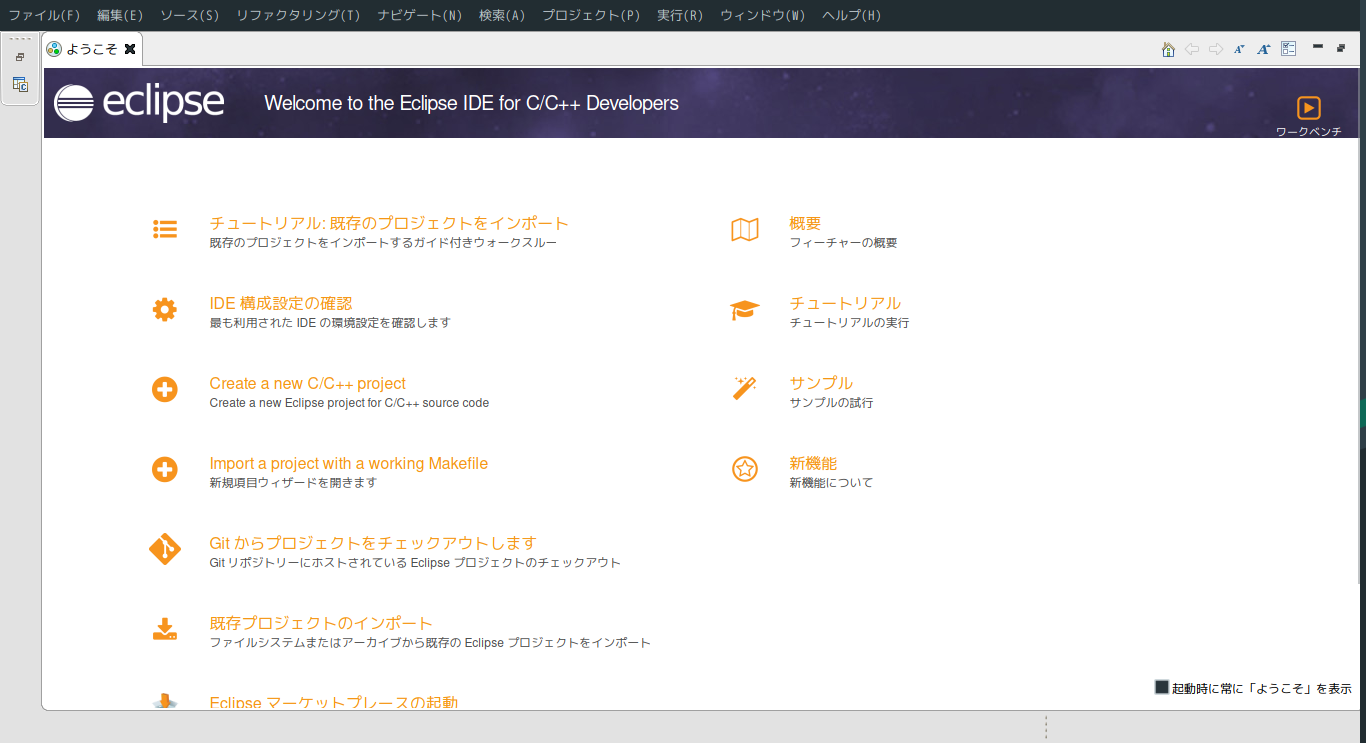Click the 新規項目ウィザードを開きます description text
Viewport: 1366px width, 743px height.
pyautogui.click(x=293, y=483)
